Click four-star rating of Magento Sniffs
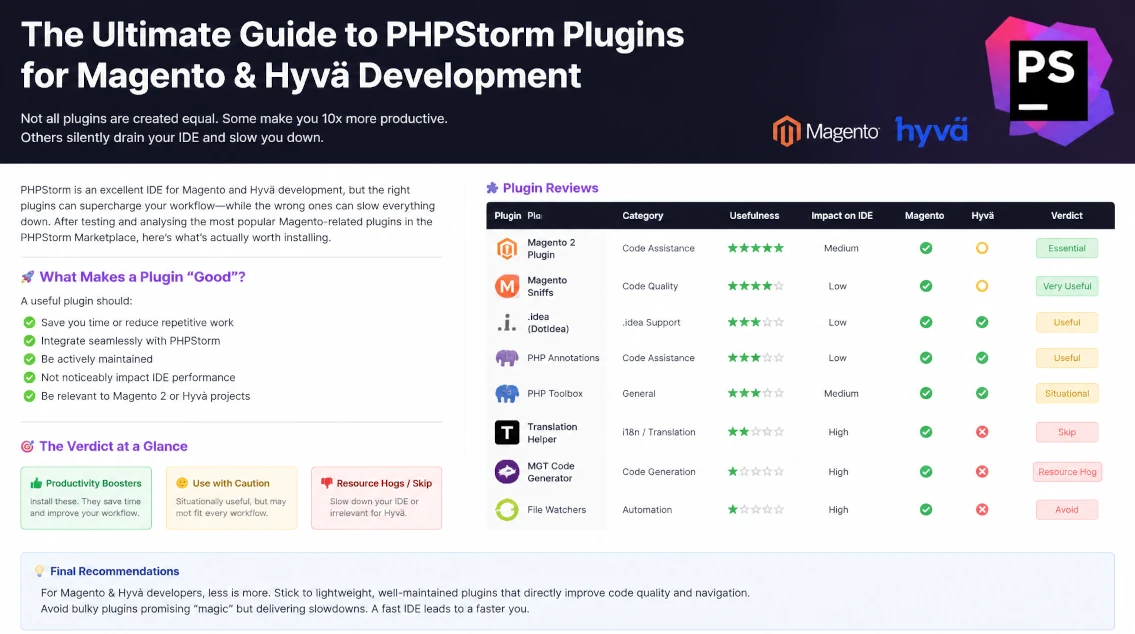The image size is (1135, 634). point(756,286)
